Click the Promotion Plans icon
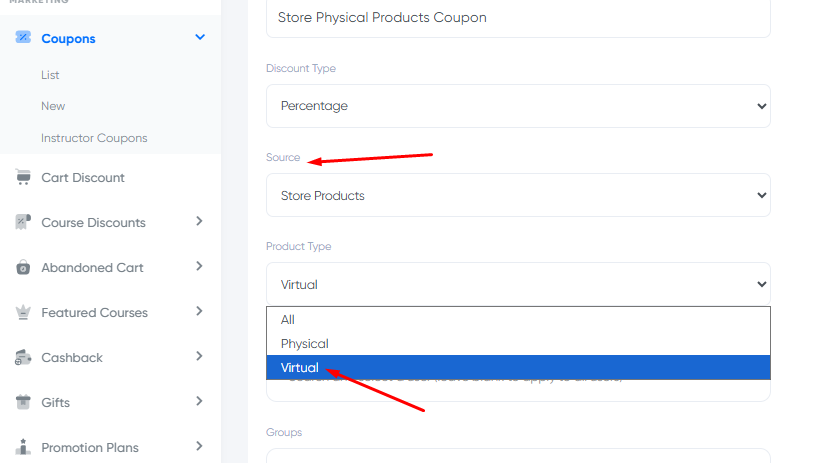 [23, 446]
